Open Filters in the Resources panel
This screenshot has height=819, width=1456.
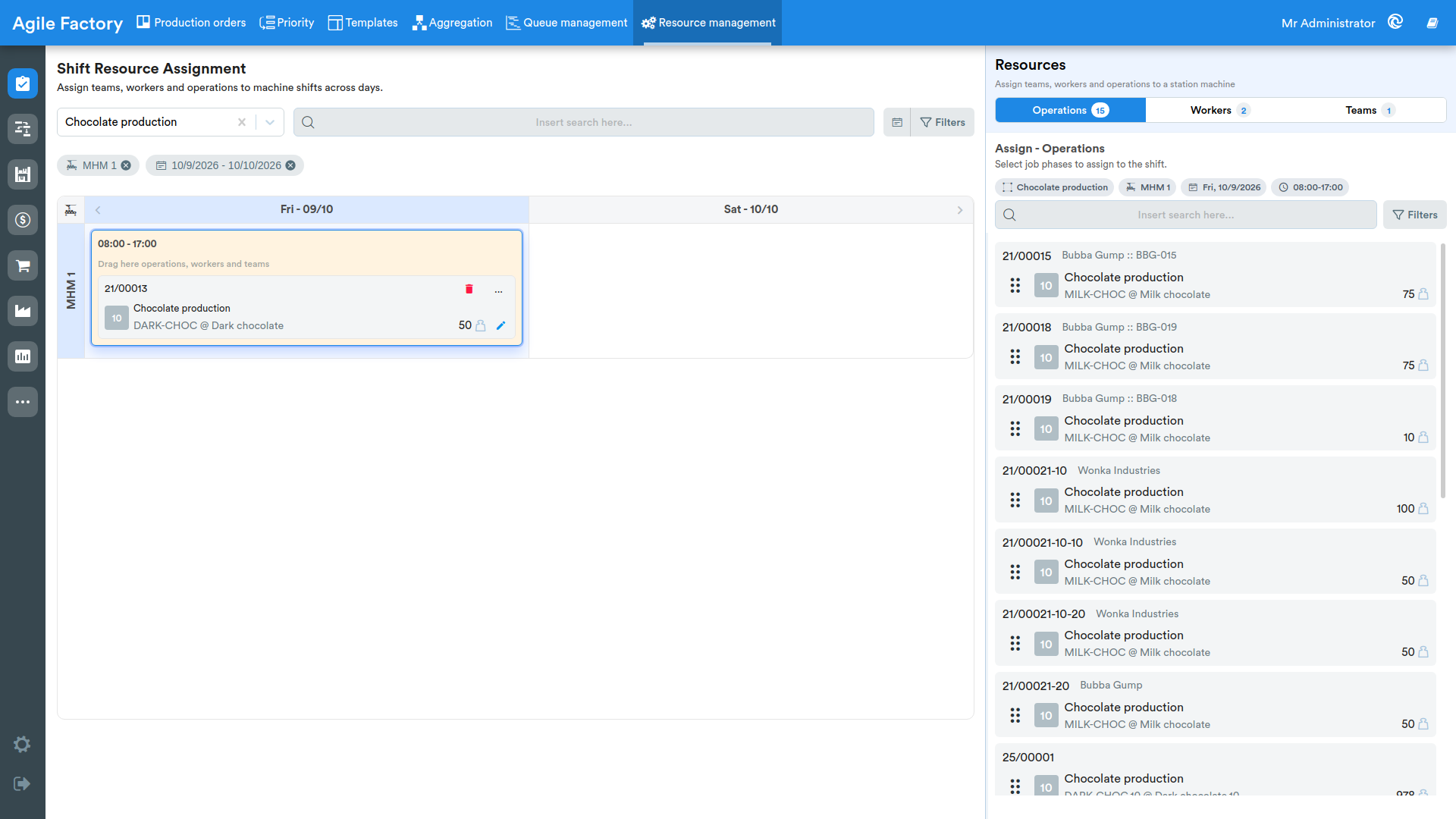click(x=1415, y=215)
